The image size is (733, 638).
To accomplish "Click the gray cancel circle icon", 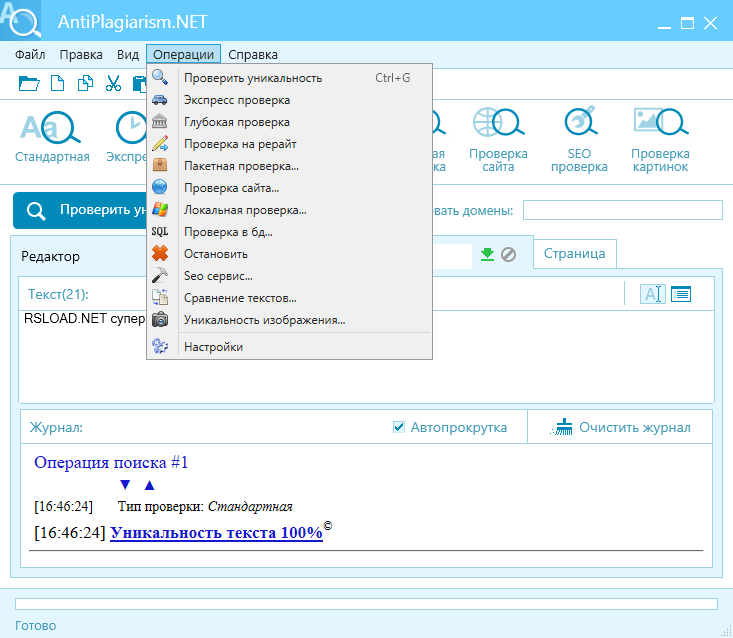I will click(508, 254).
